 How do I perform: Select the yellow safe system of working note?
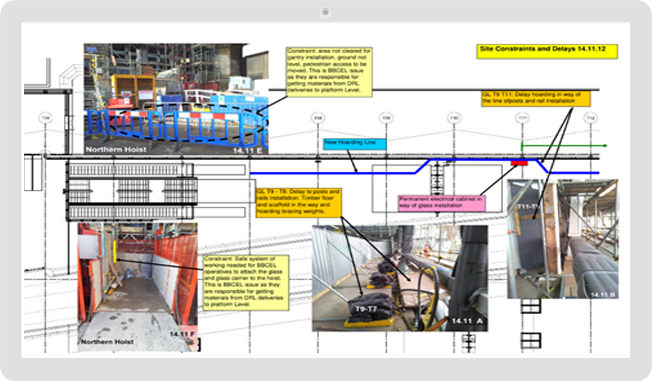[245, 283]
